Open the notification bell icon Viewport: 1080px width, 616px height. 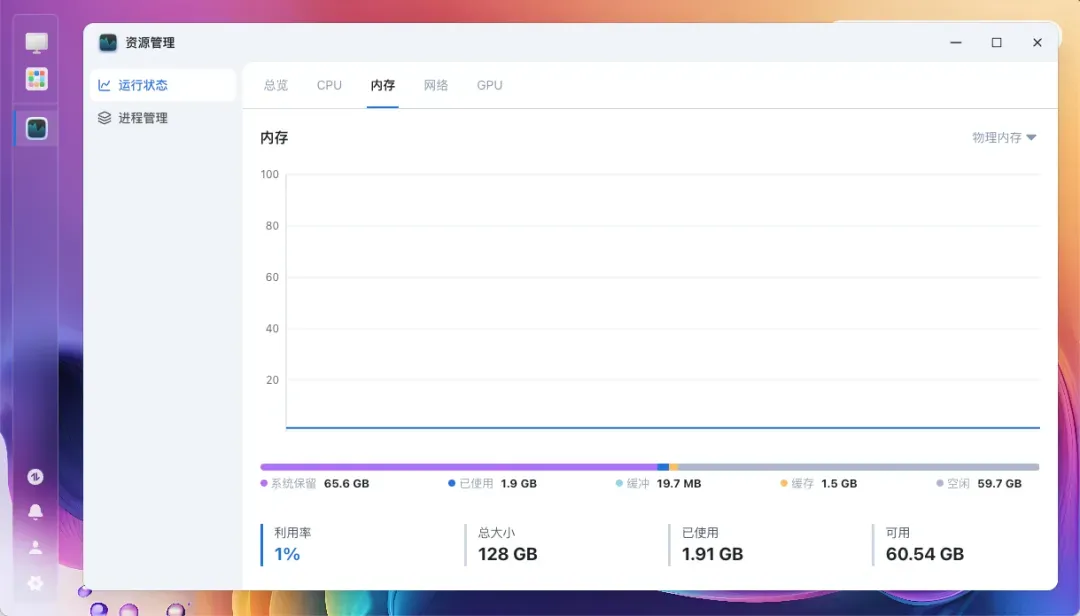(35, 512)
